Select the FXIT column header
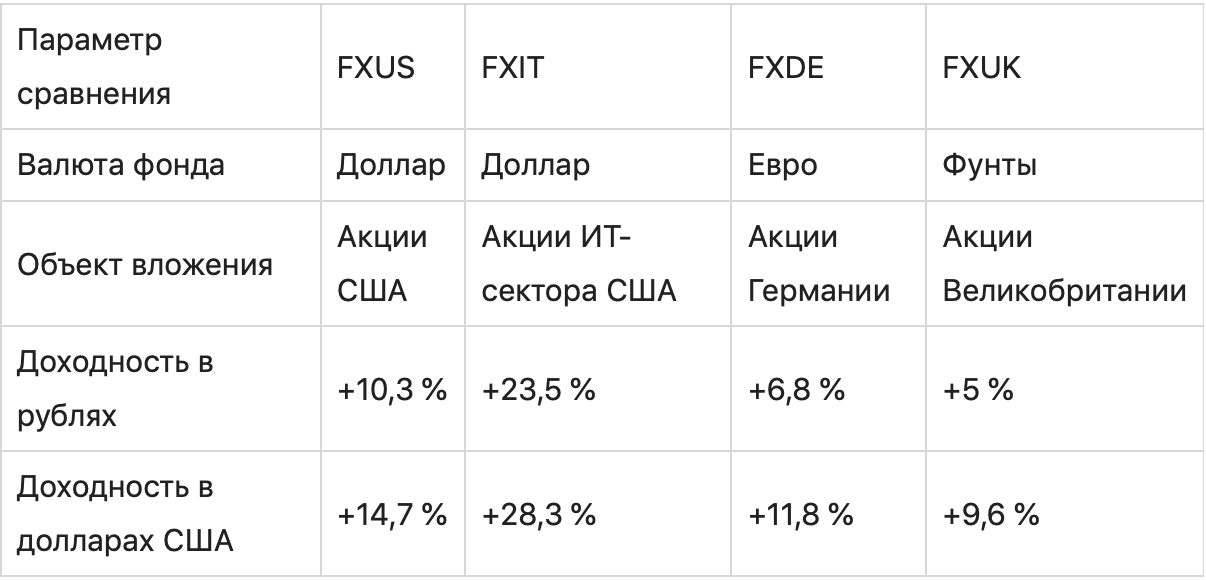The height and width of the screenshot is (580, 1206). [x=512, y=68]
